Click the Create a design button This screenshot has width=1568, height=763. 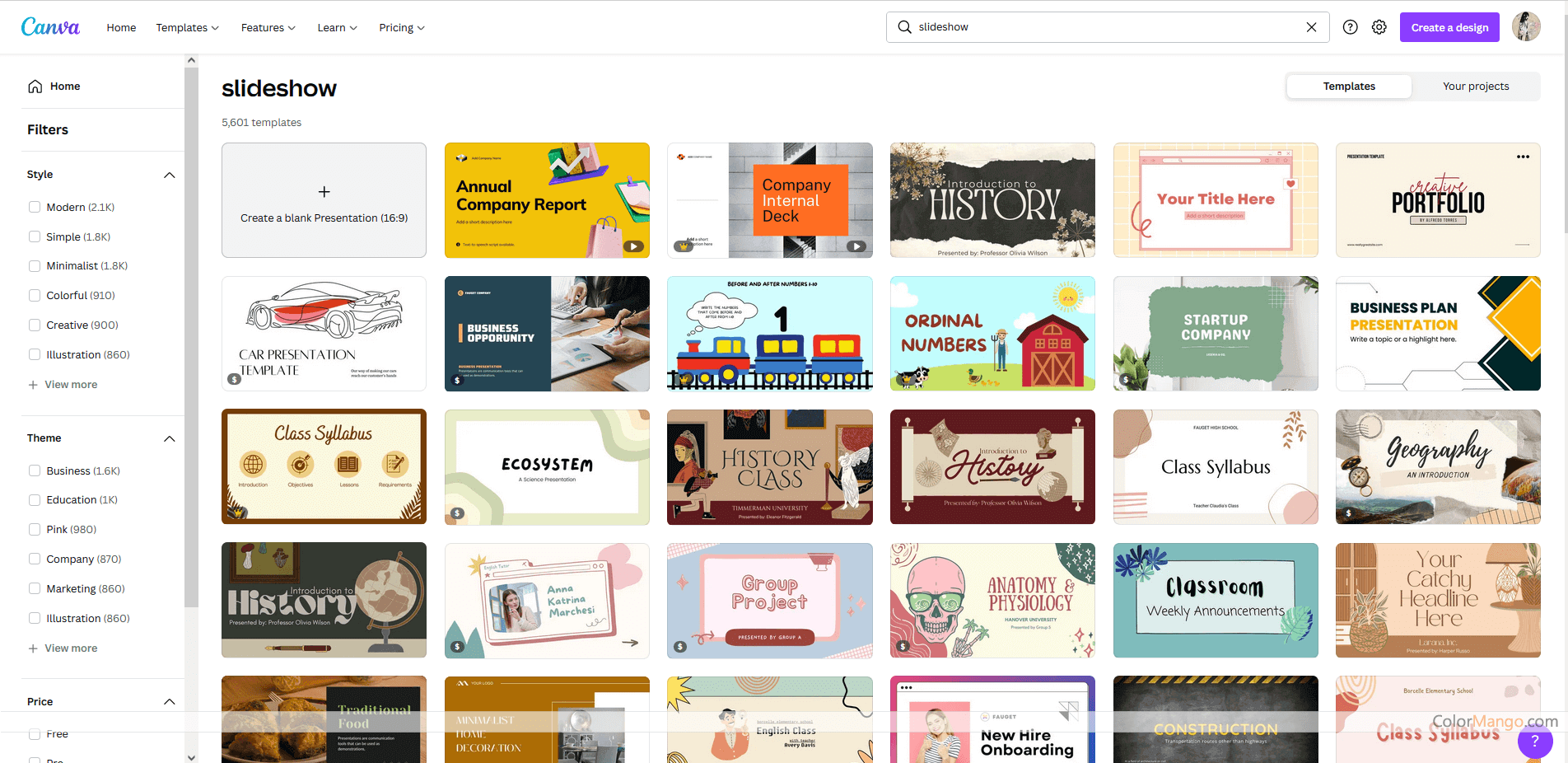(1449, 27)
